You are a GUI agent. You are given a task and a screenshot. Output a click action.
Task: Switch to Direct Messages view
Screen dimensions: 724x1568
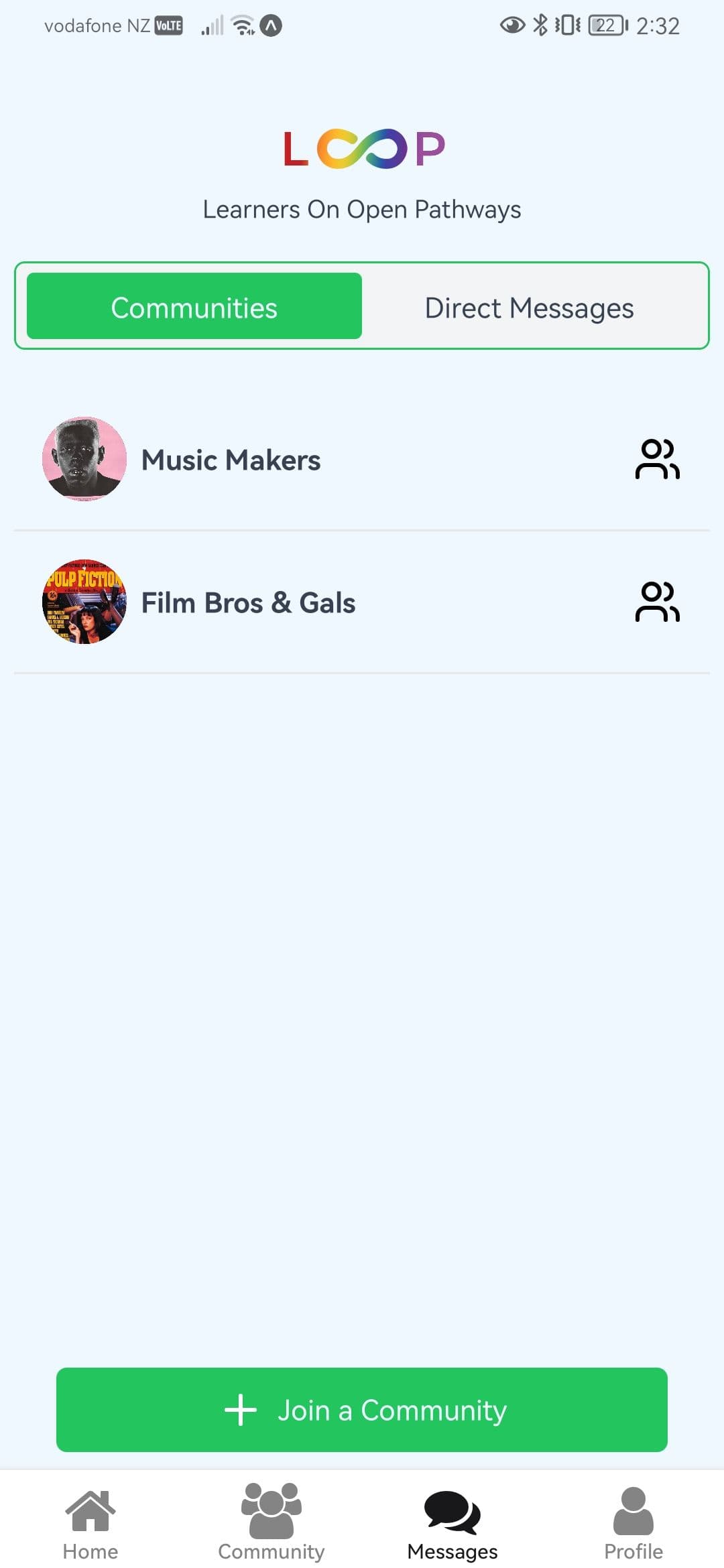coord(529,308)
